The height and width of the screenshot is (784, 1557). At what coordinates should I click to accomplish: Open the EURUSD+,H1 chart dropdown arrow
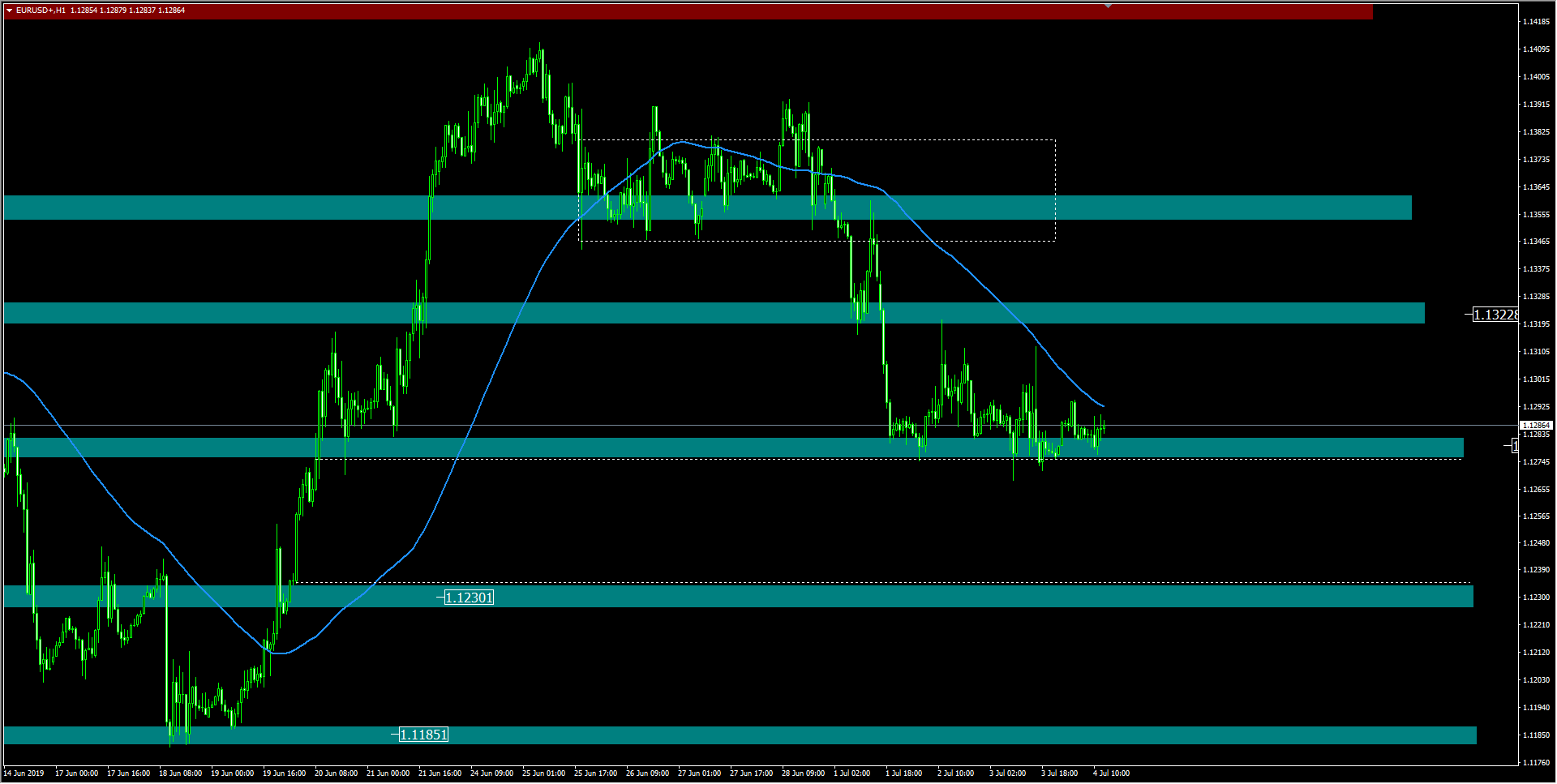pos(9,11)
